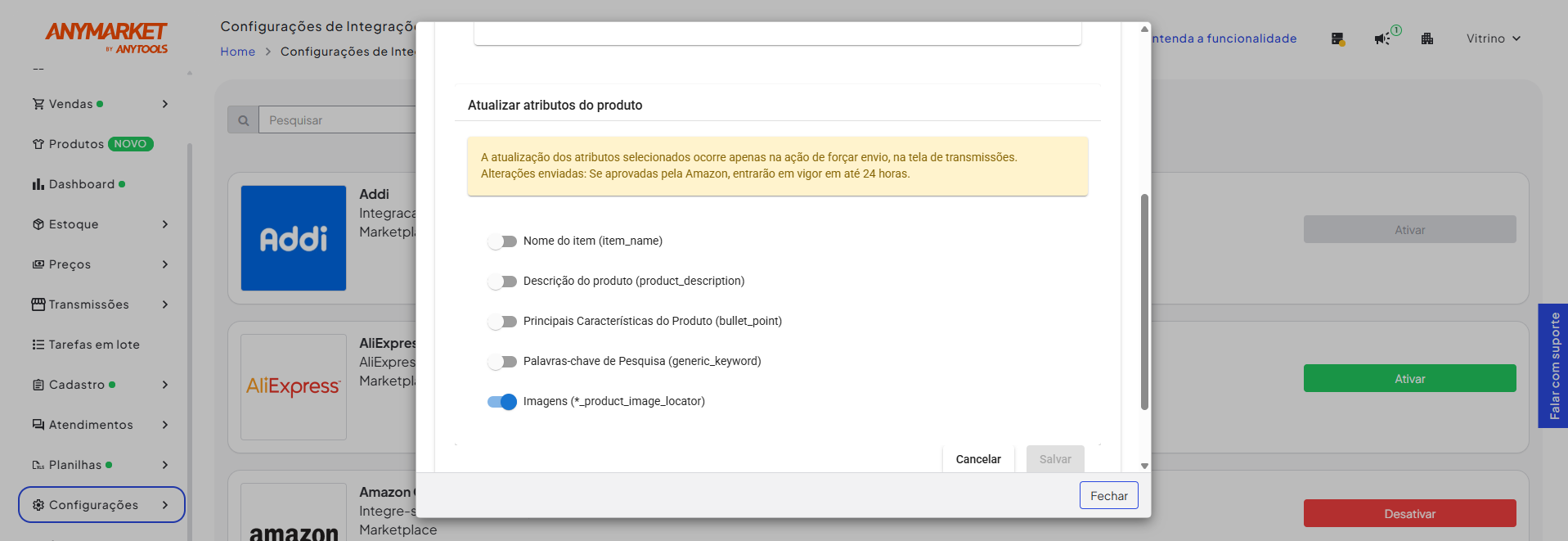Click the Cancelar button

[x=978, y=459]
